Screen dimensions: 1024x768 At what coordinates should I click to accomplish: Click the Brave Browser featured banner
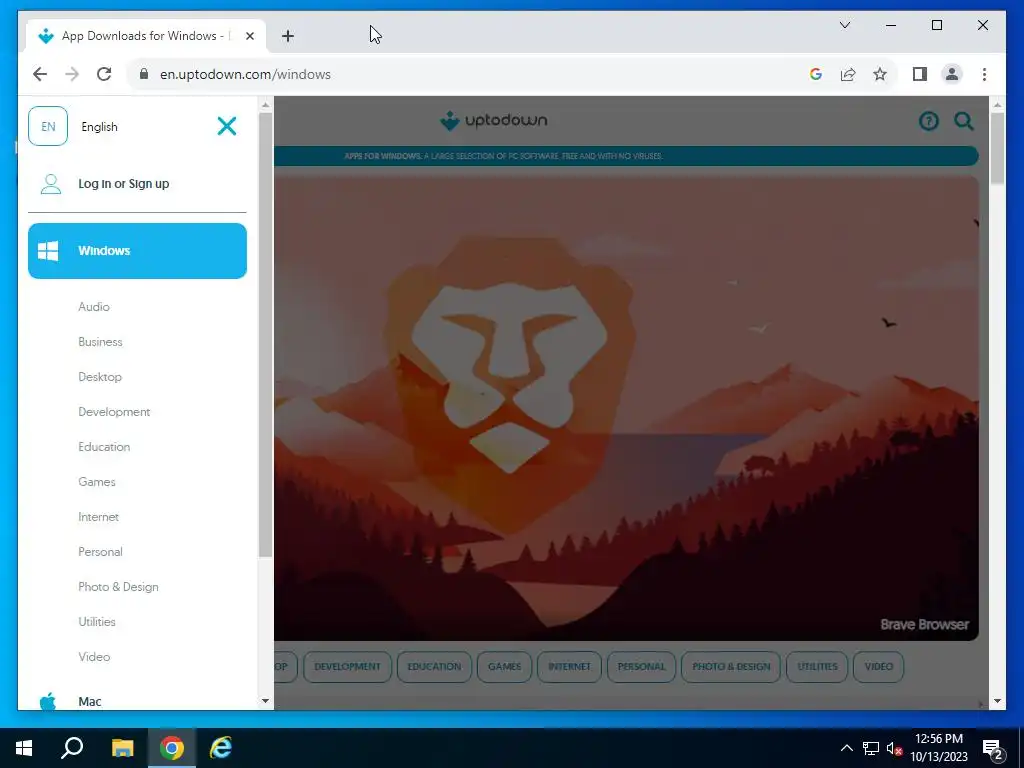626,408
